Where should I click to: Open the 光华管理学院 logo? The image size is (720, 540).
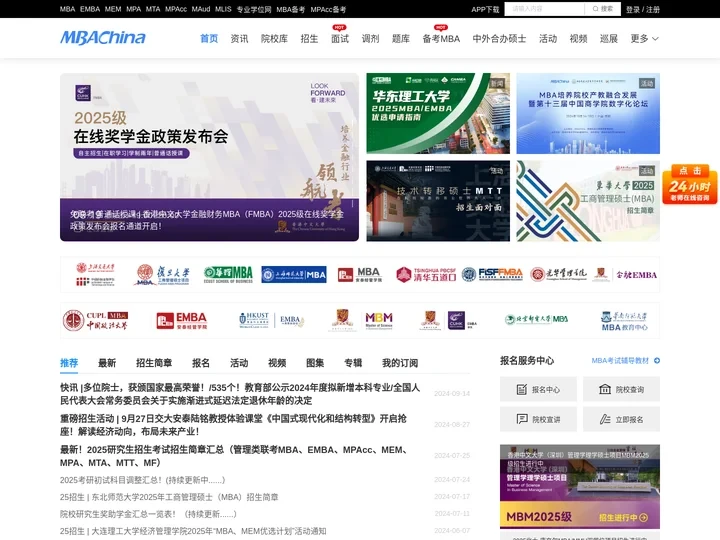coord(558,275)
